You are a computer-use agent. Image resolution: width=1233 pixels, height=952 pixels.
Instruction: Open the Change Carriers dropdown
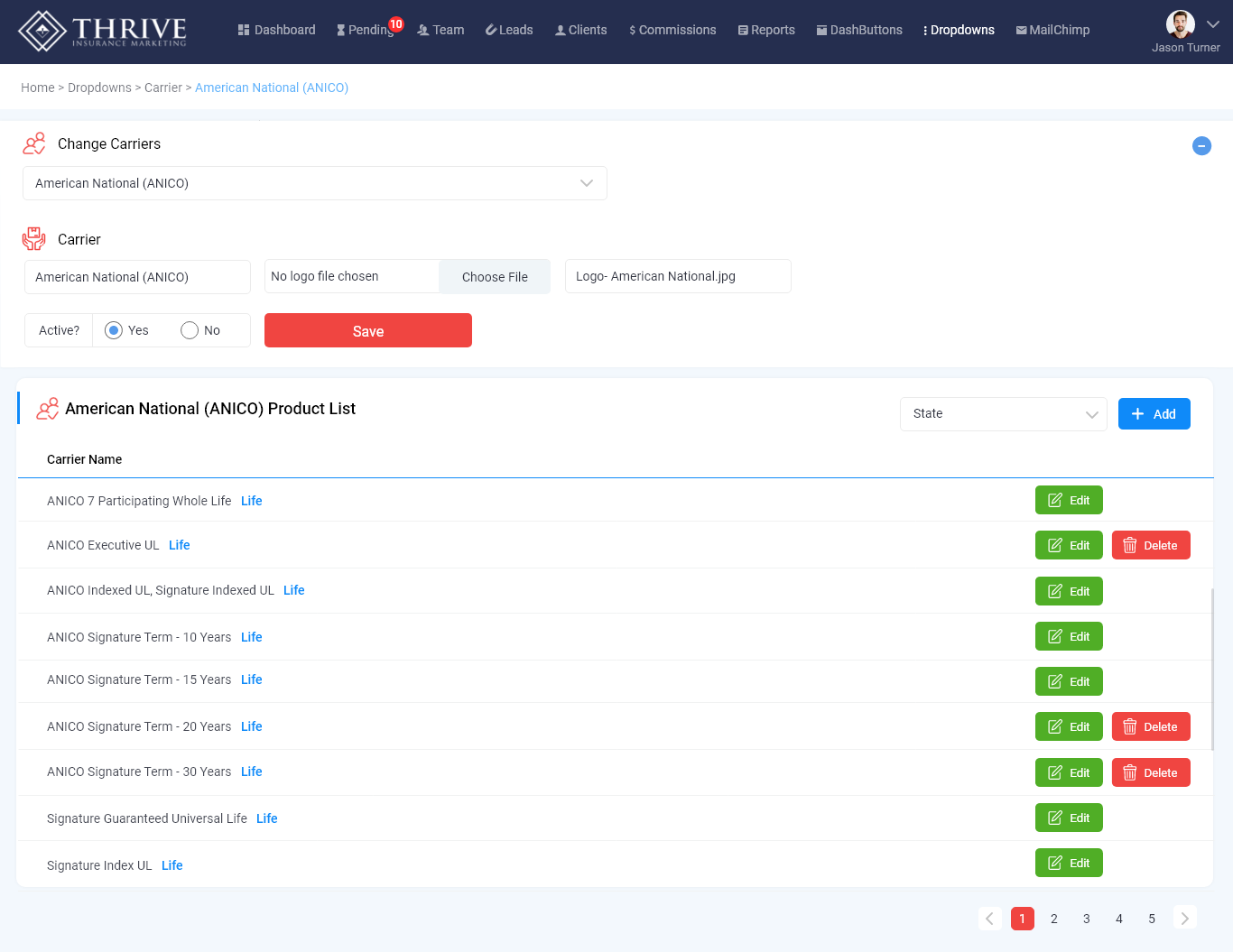tap(315, 183)
